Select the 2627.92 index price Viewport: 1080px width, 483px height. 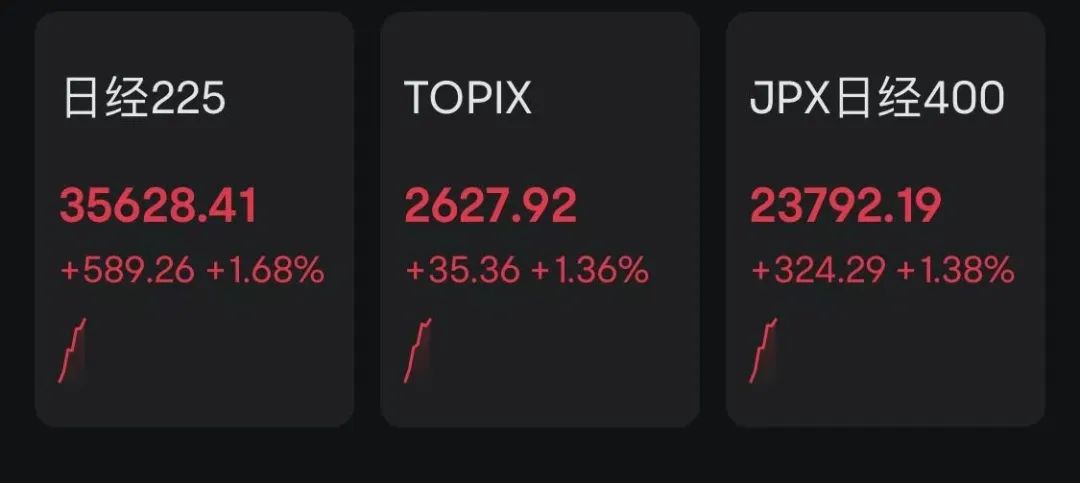(x=491, y=206)
